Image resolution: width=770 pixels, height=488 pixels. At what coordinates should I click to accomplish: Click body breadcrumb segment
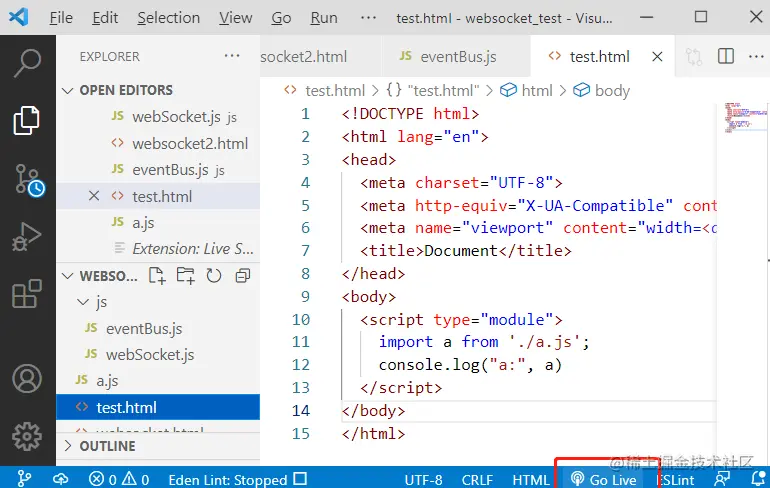pyautogui.click(x=602, y=90)
